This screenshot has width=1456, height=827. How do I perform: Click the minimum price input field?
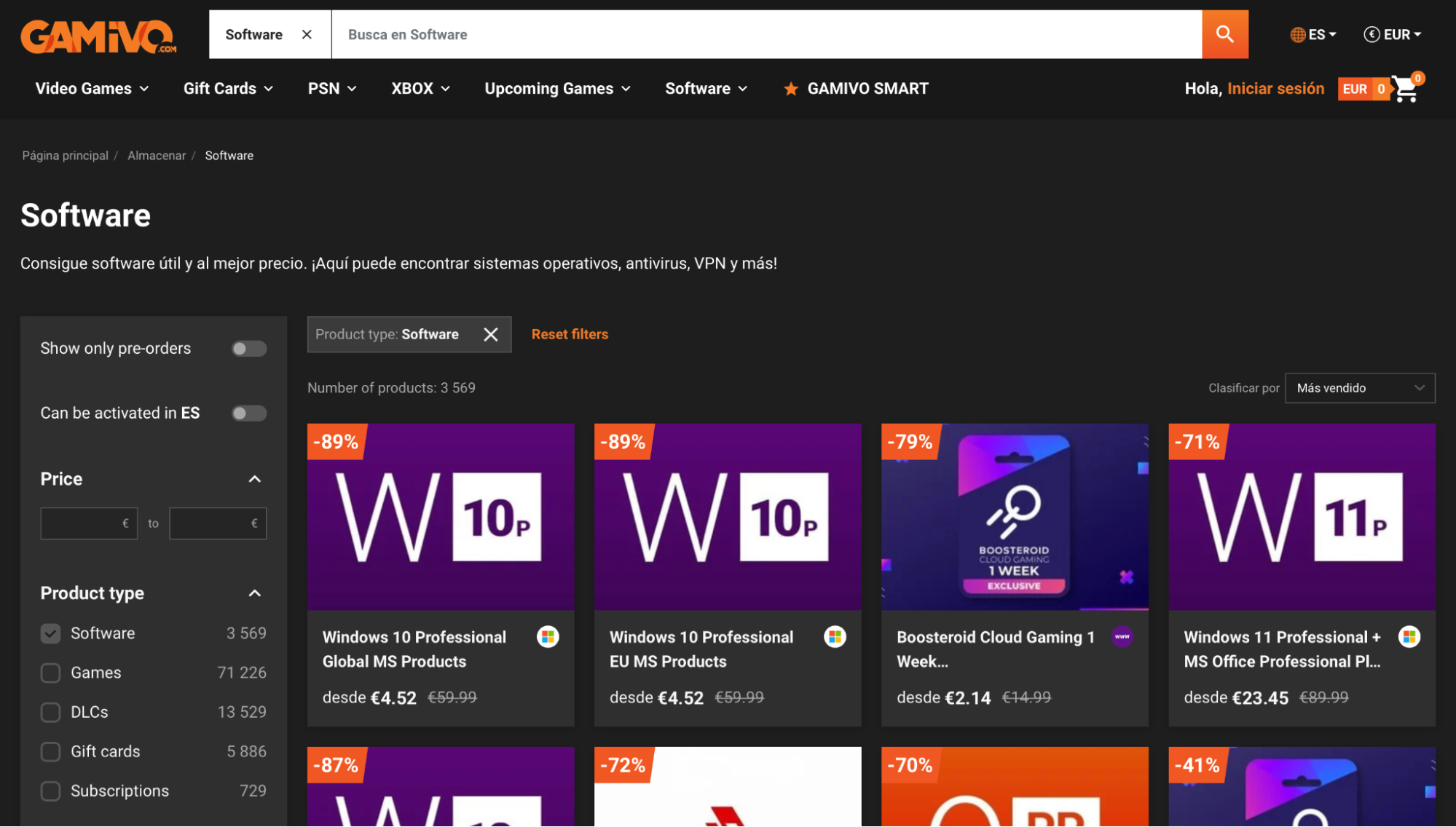pyautogui.click(x=89, y=523)
